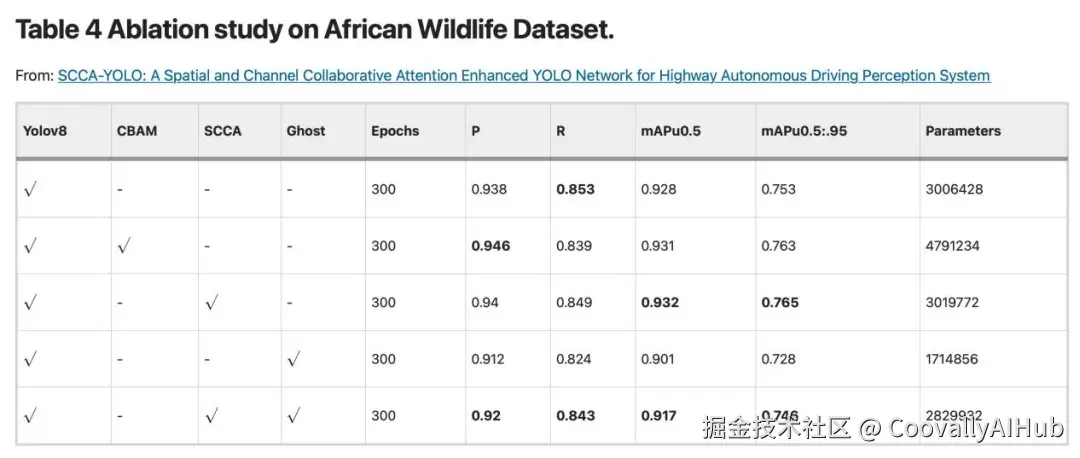This screenshot has height=458, width=1080.
Task: Click the Ghost column header
Action: pyautogui.click(x=305, y=131)
